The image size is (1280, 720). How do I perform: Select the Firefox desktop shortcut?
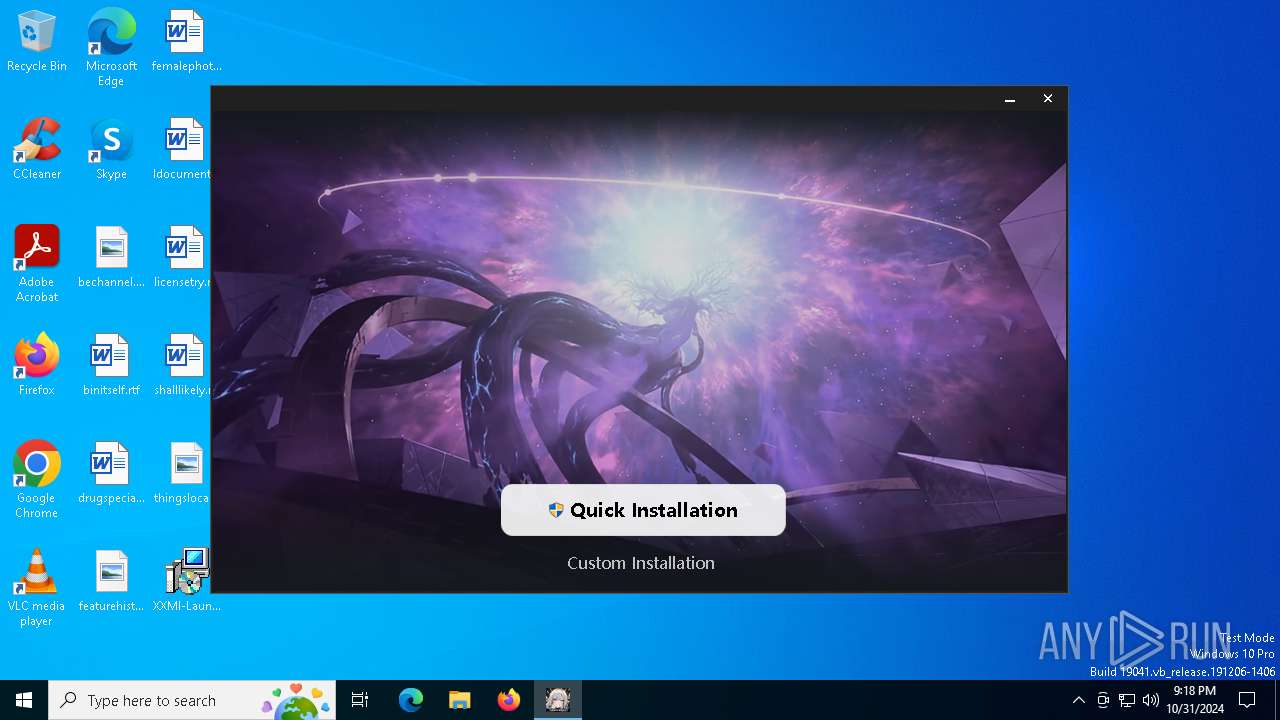(x=37, y=366)
